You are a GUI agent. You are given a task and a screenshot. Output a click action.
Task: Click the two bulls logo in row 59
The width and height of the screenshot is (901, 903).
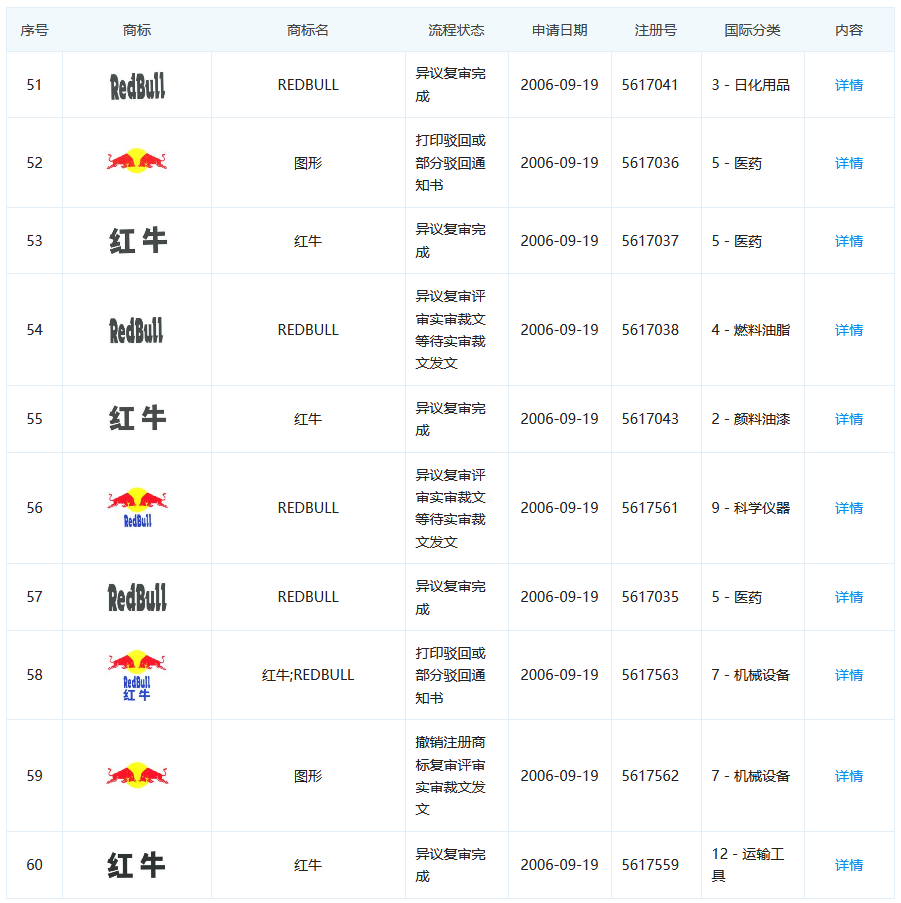137,775
